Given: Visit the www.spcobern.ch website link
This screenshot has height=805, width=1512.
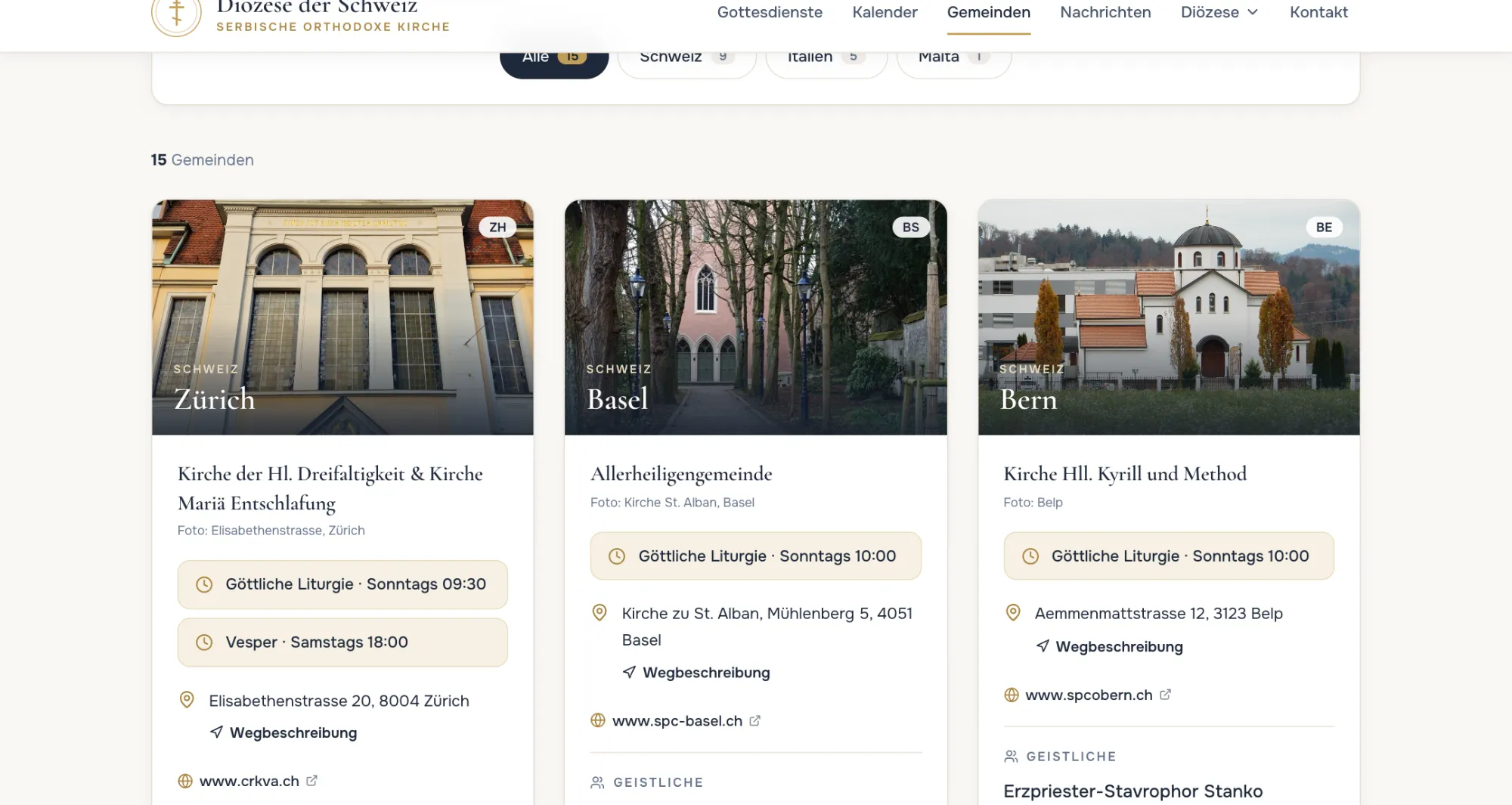Looking at the screenshot, I should coord(1089,695).
